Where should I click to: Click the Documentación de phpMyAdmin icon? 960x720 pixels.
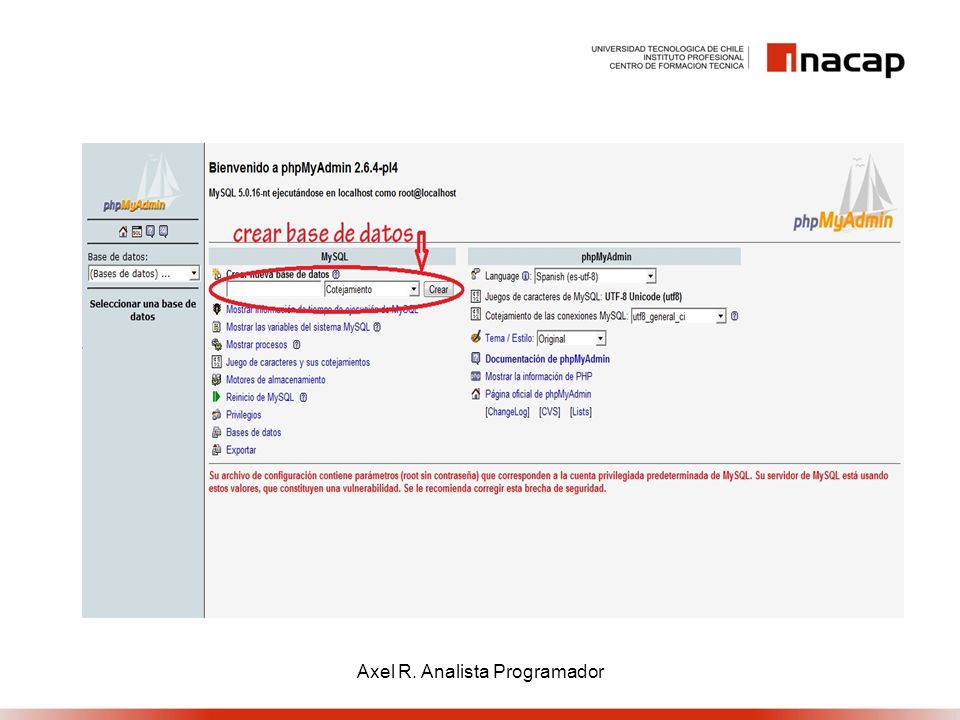pyautogui.click(x=476, y=358)
